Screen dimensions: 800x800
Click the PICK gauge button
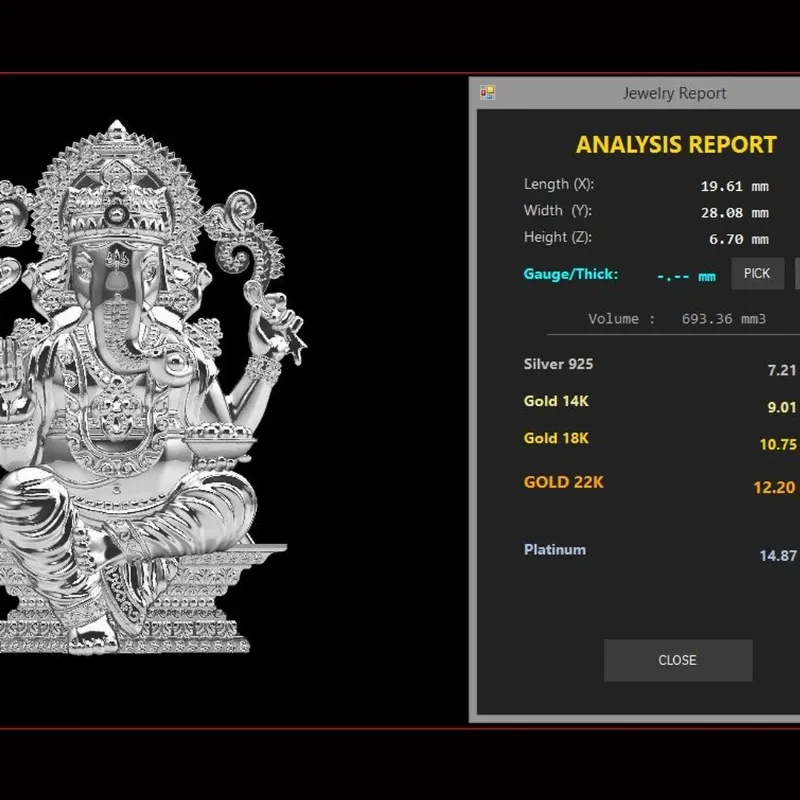click(x=757, y=274)
